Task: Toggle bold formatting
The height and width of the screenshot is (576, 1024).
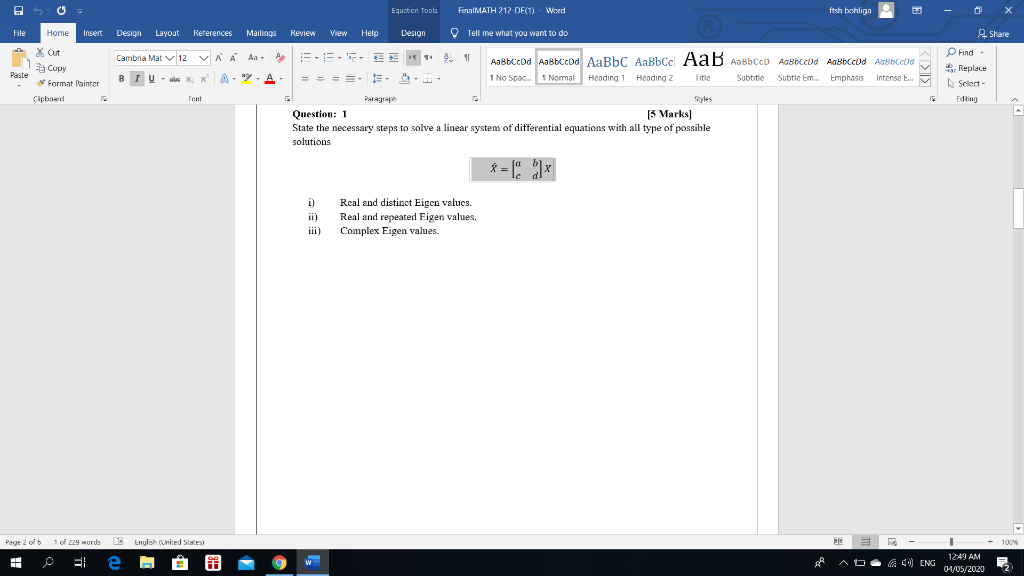Action: click(x=120, y=78)
